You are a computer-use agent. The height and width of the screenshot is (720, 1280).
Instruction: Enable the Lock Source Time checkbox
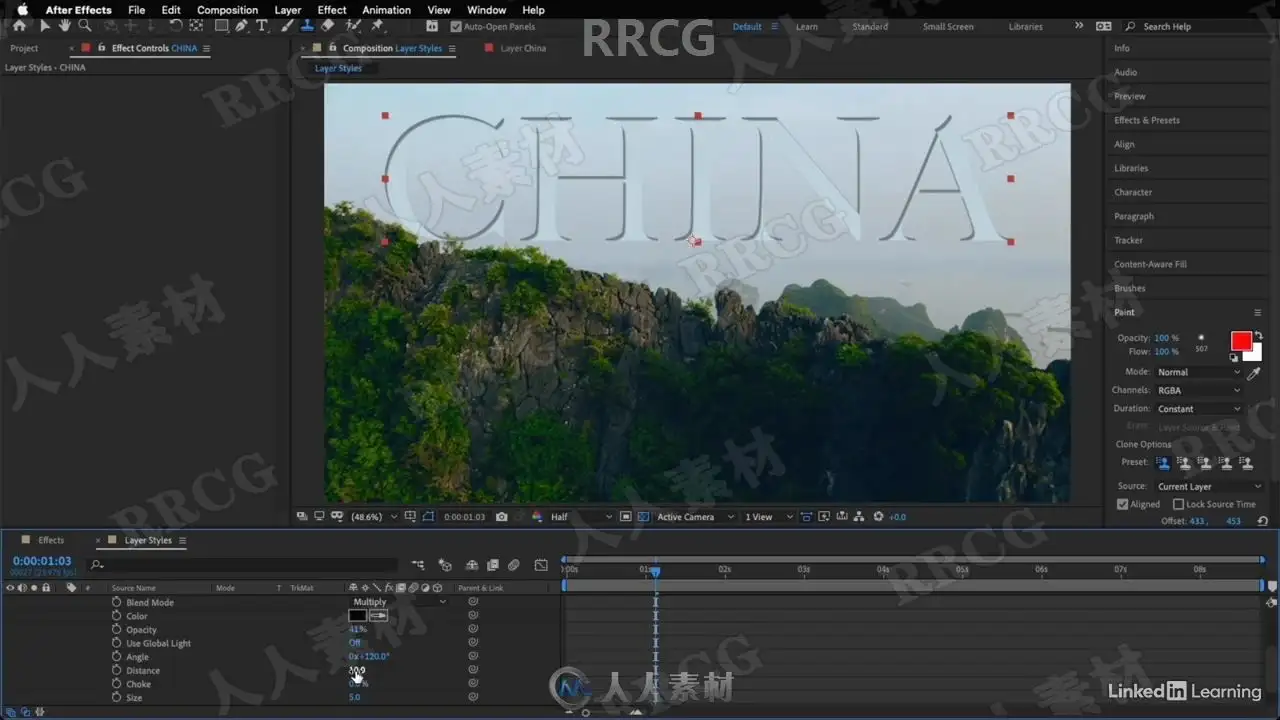pyautogui.click(x=1178, y=504)
